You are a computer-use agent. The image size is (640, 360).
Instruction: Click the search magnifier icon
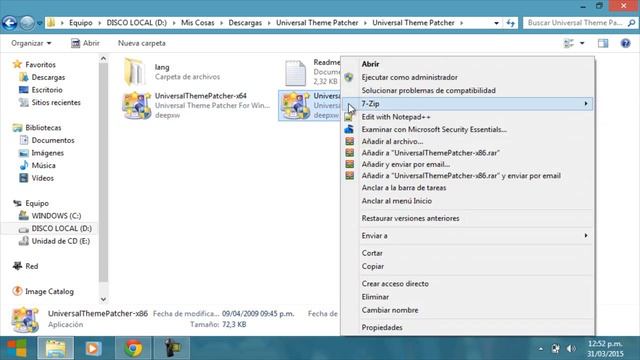coord(631,23)
